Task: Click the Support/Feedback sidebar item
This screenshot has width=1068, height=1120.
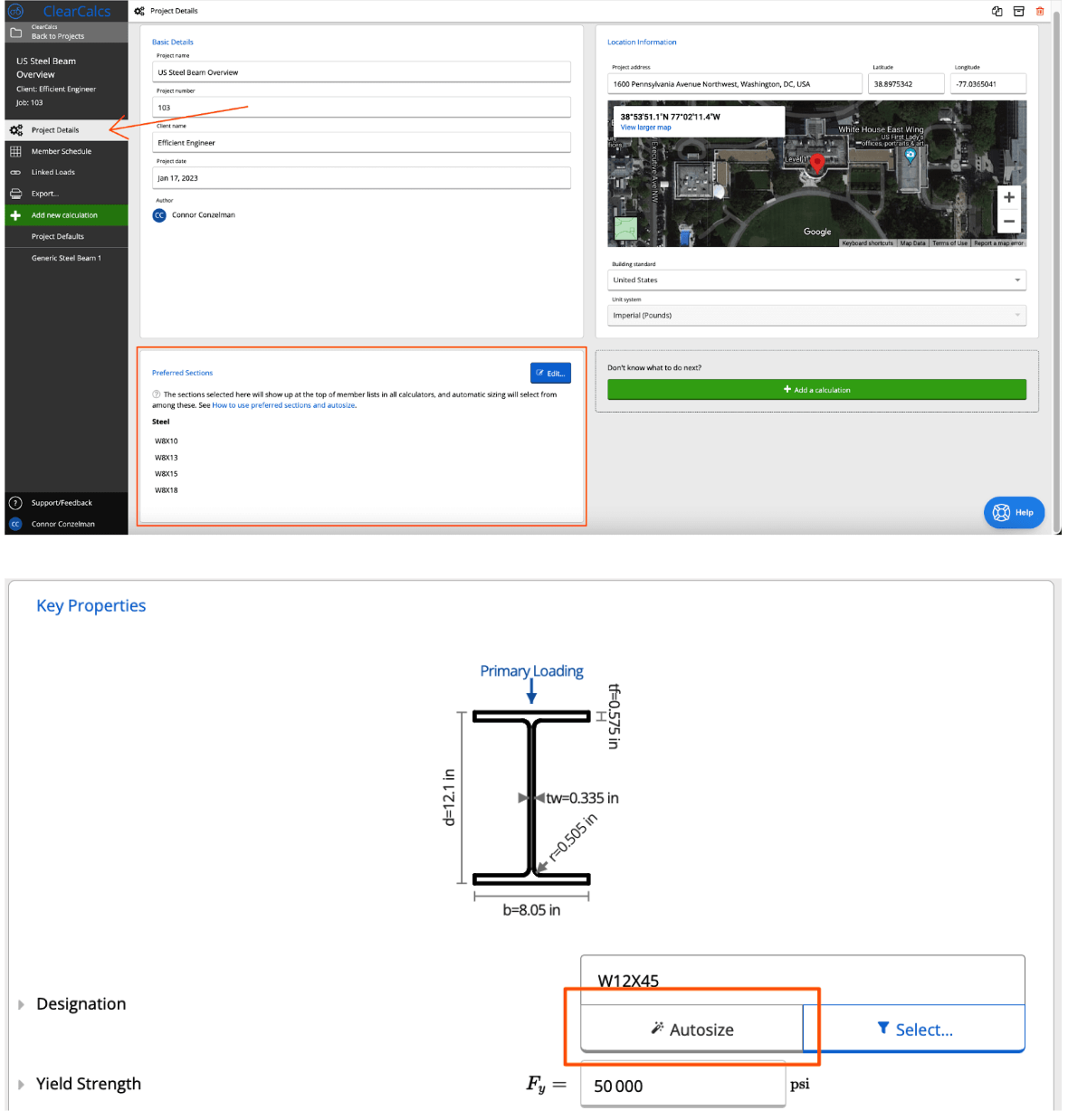Action: tap(66, 503)
